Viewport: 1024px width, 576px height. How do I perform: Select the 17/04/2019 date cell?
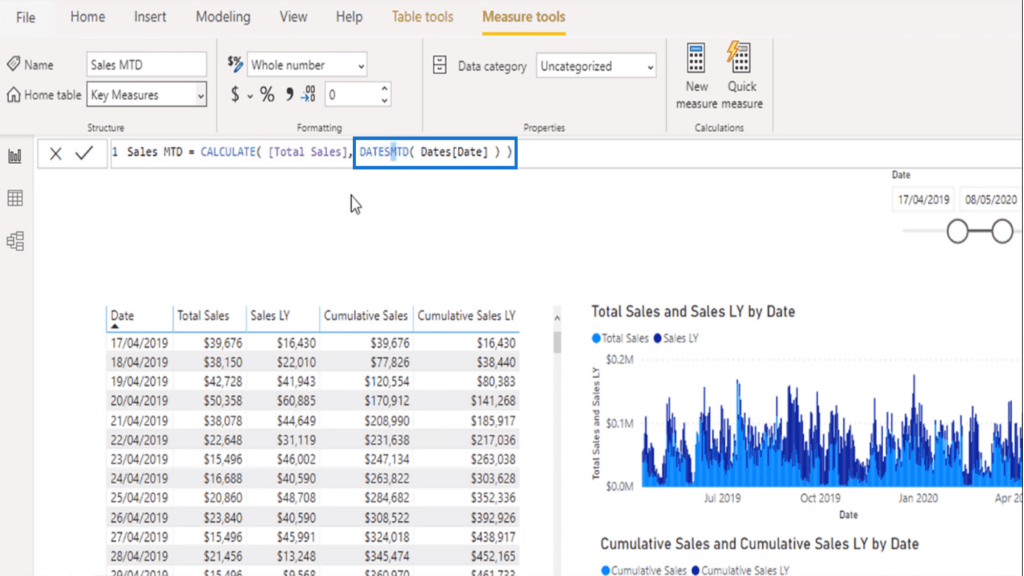(x=139, y=343)
